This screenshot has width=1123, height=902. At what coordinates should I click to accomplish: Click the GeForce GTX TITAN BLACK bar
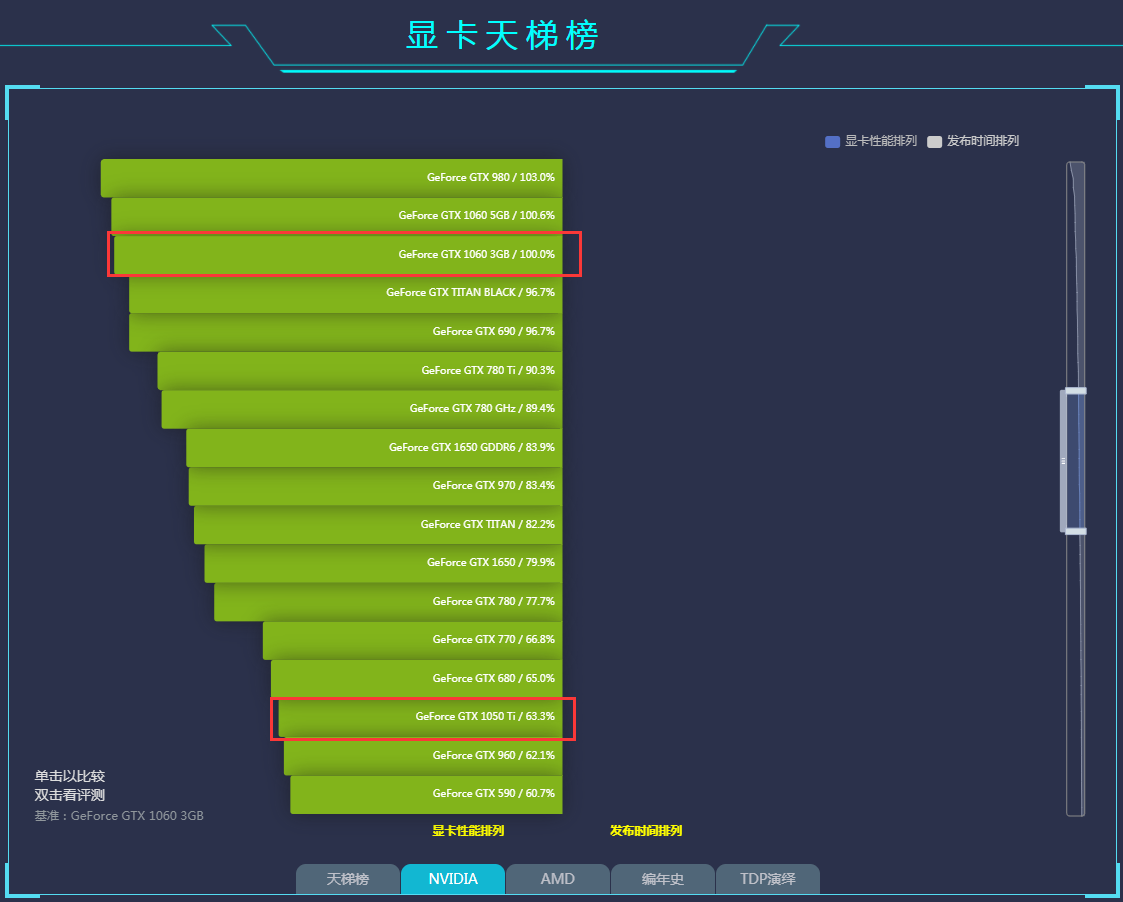346,293
